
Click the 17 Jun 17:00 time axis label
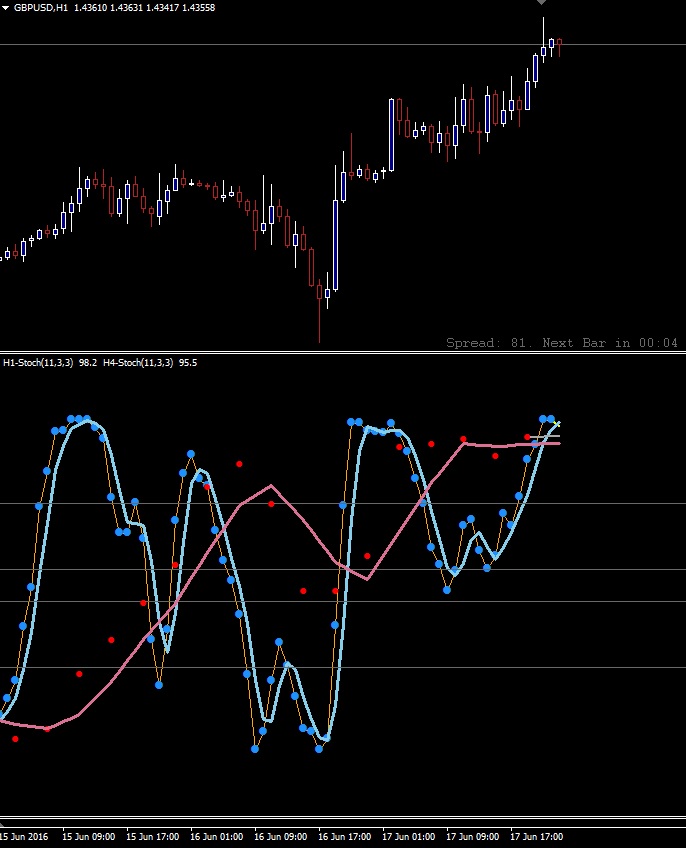[x=537, y=837]
